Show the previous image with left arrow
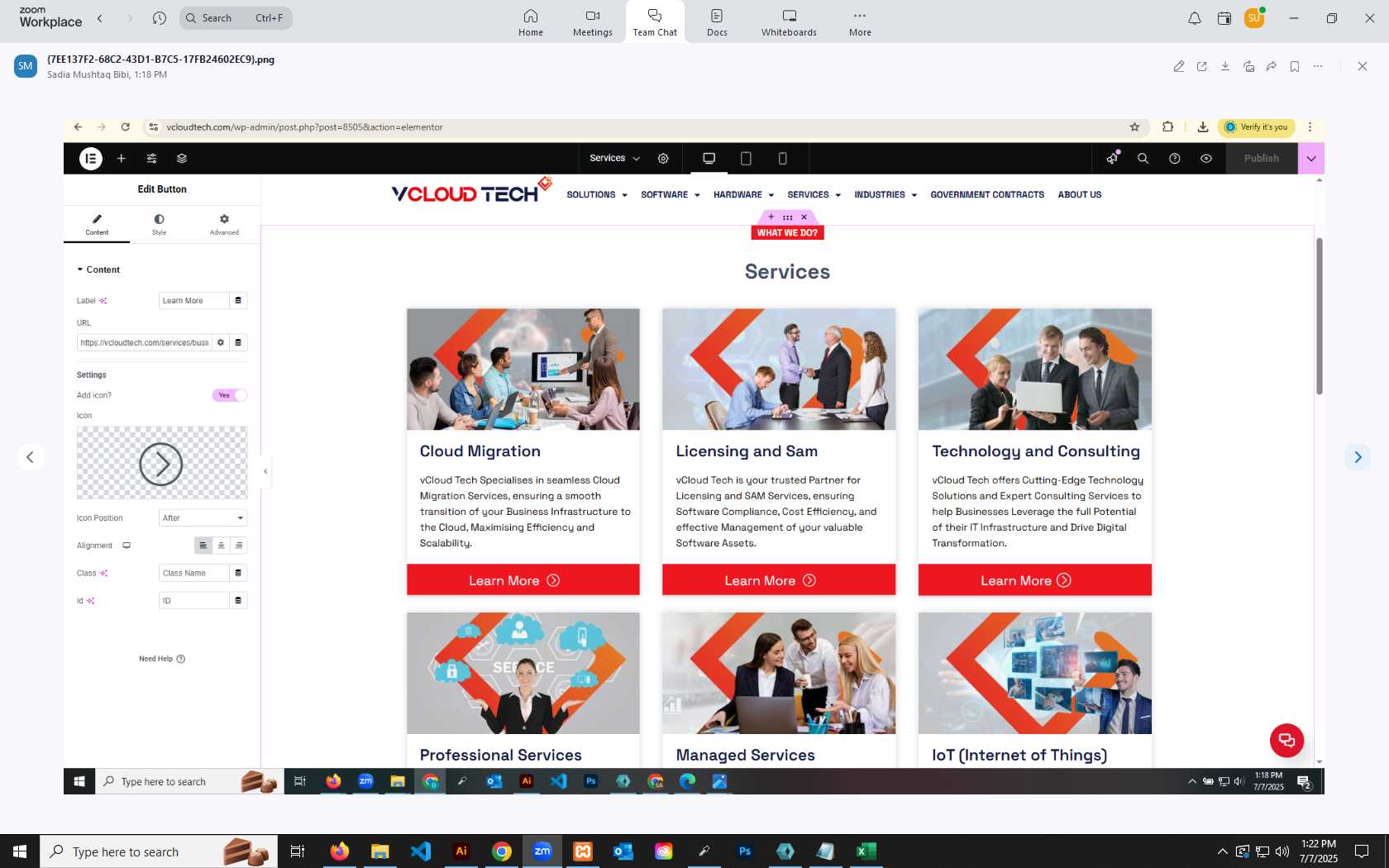The image size is (1389, 868). (30, 457)
